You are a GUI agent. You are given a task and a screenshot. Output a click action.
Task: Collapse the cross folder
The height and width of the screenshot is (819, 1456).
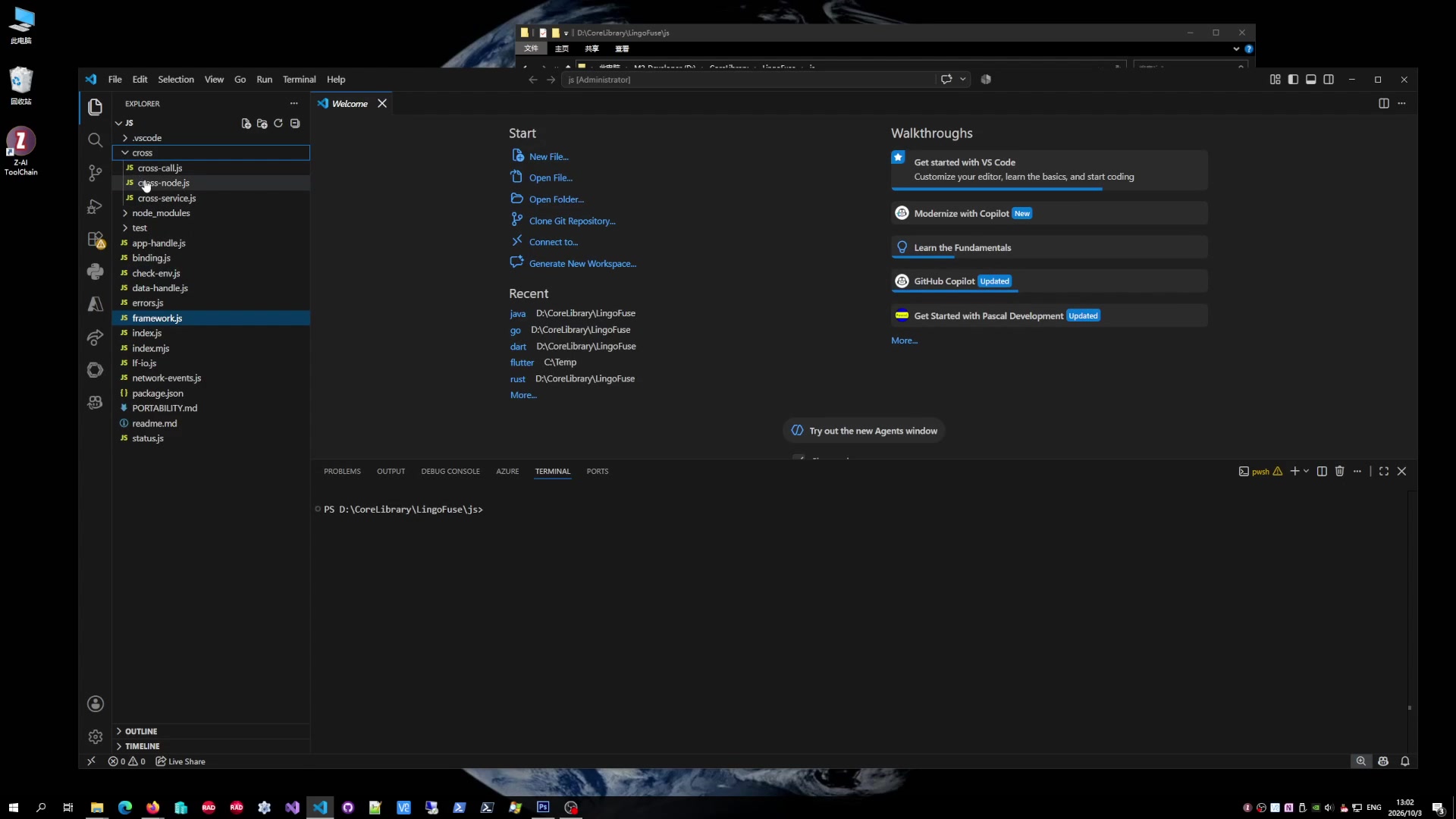[211, 152]
